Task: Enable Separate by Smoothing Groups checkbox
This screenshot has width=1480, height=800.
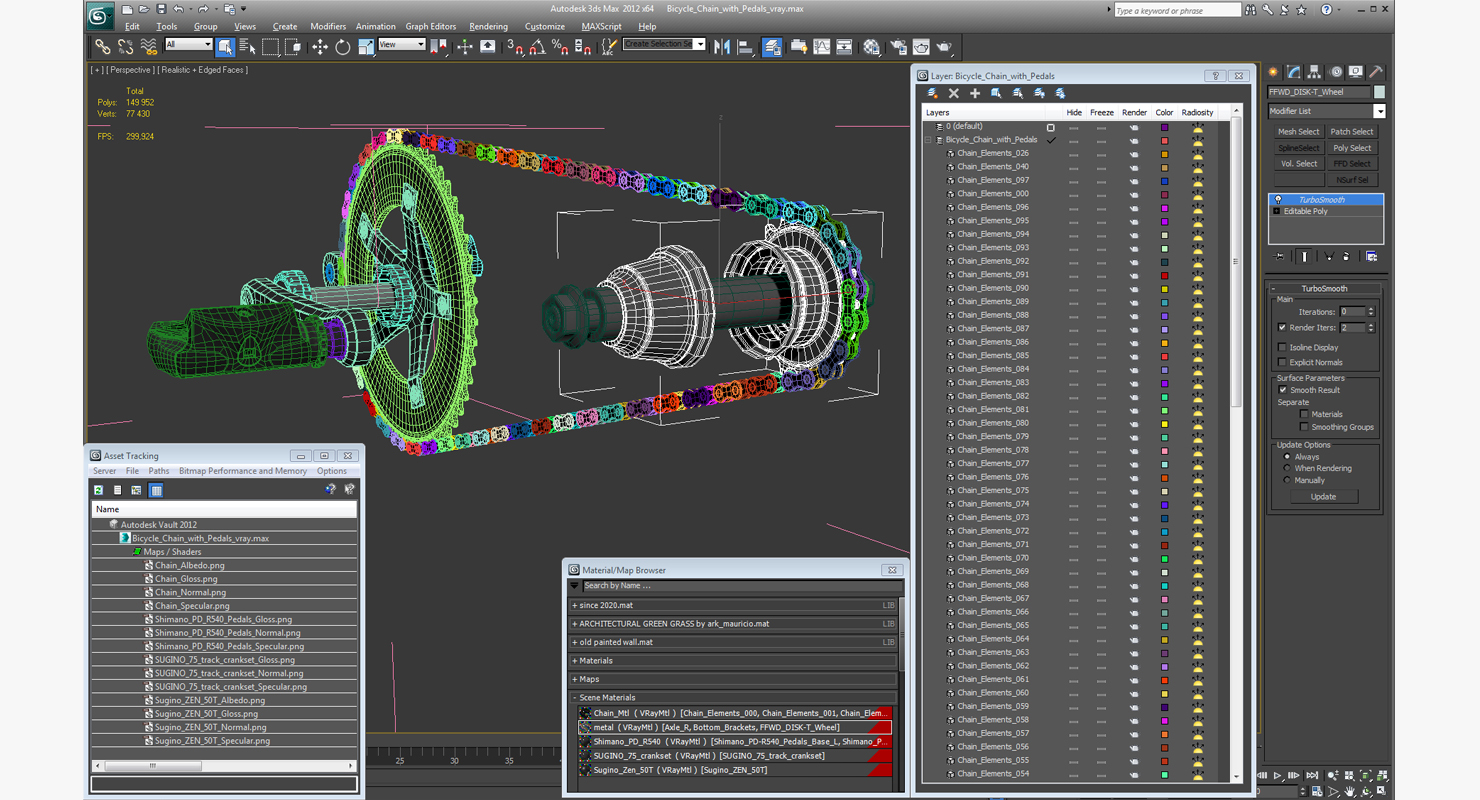Action: [x=1304, y=427]
